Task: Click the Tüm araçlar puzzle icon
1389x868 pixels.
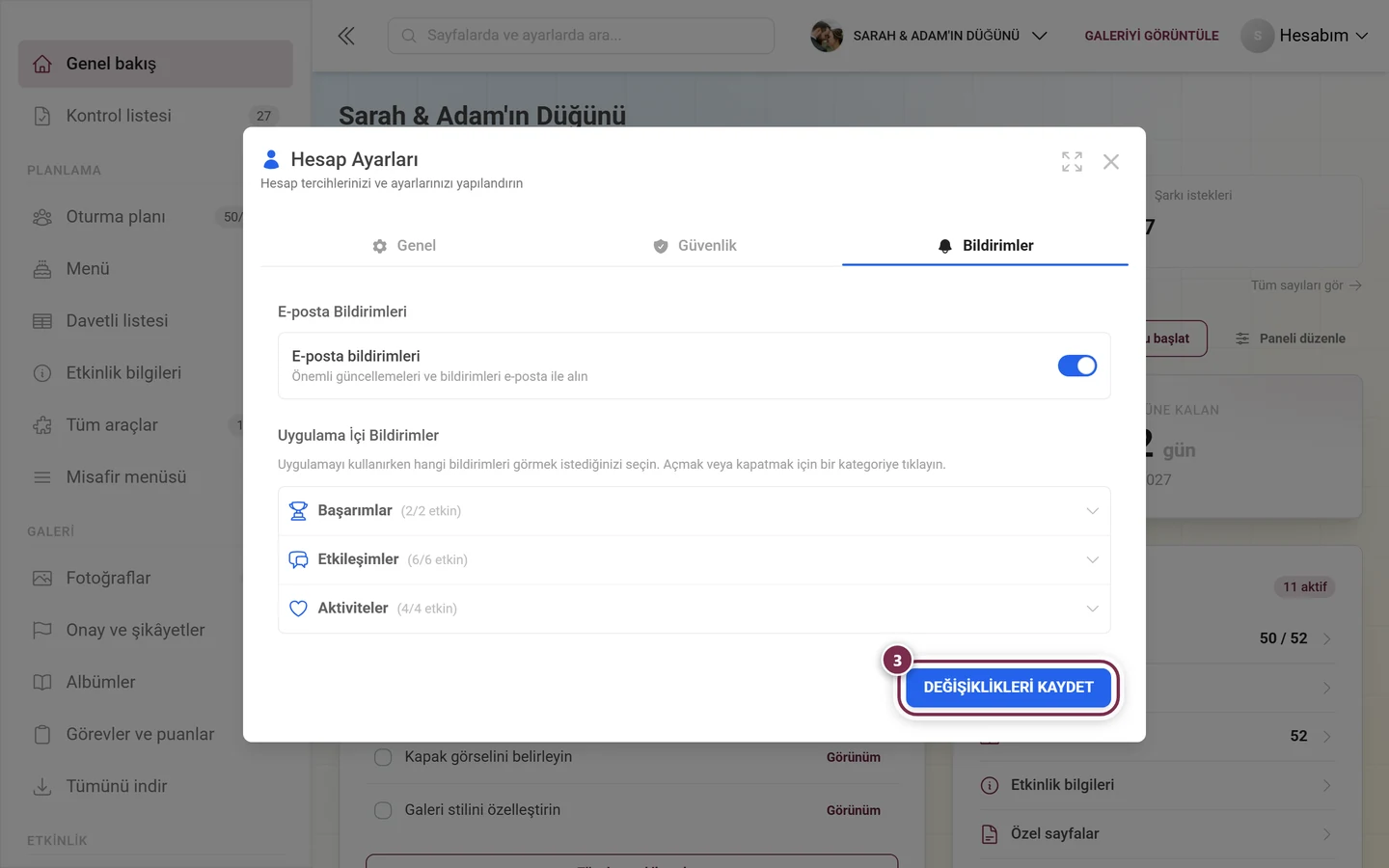Action: click(x=42, y=425)
